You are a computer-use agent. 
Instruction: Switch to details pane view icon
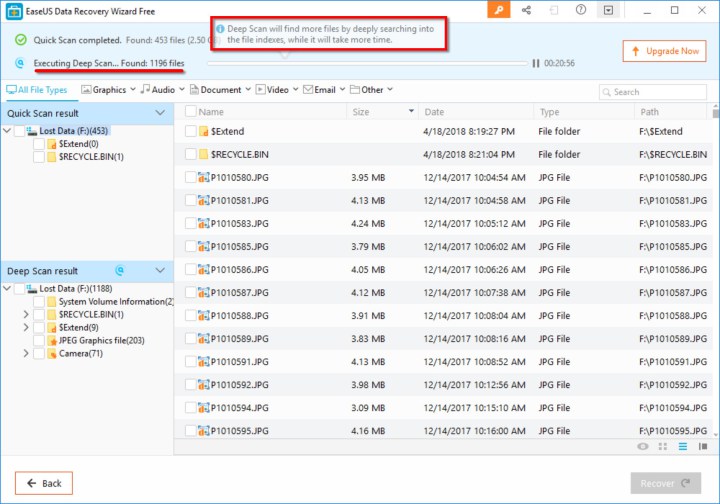pyautogui.click(x=703, y=445)
